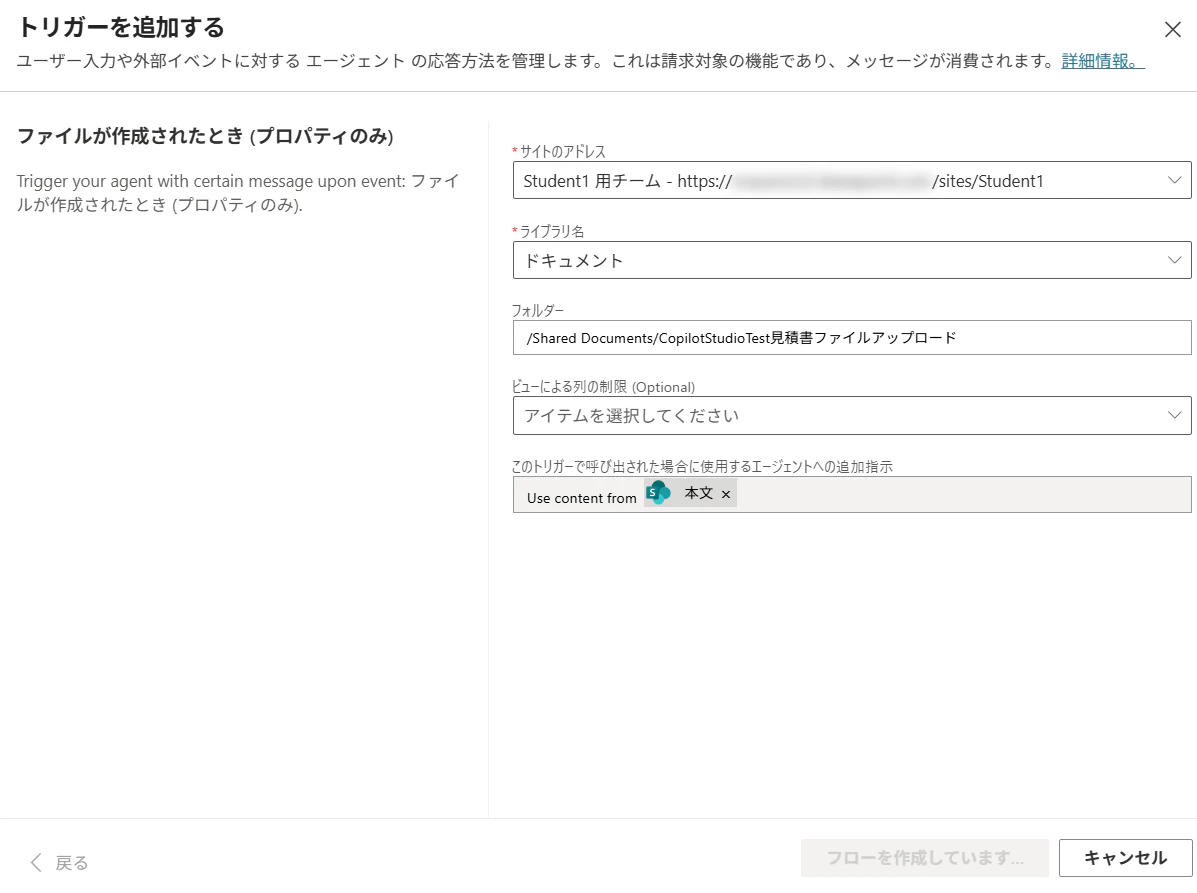Open the ビューによる列の制限 dropdown

point(852,415)
